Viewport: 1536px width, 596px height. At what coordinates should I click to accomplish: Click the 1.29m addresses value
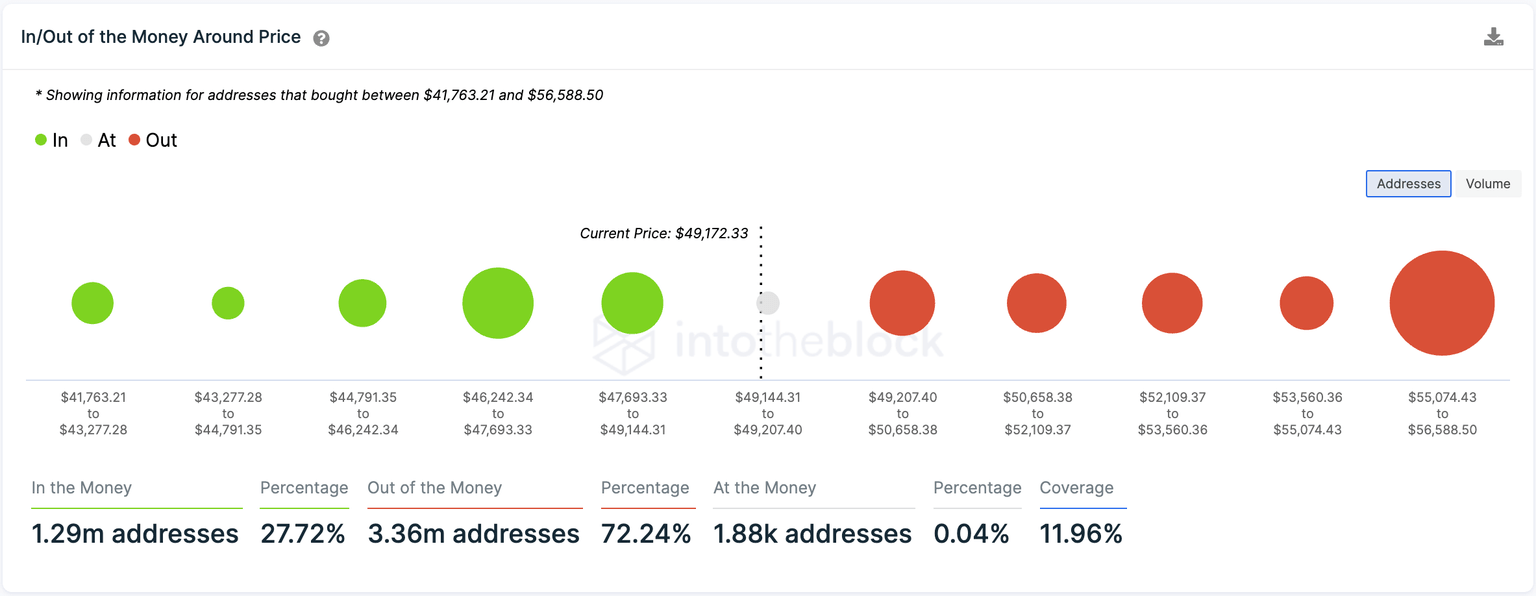135,533
